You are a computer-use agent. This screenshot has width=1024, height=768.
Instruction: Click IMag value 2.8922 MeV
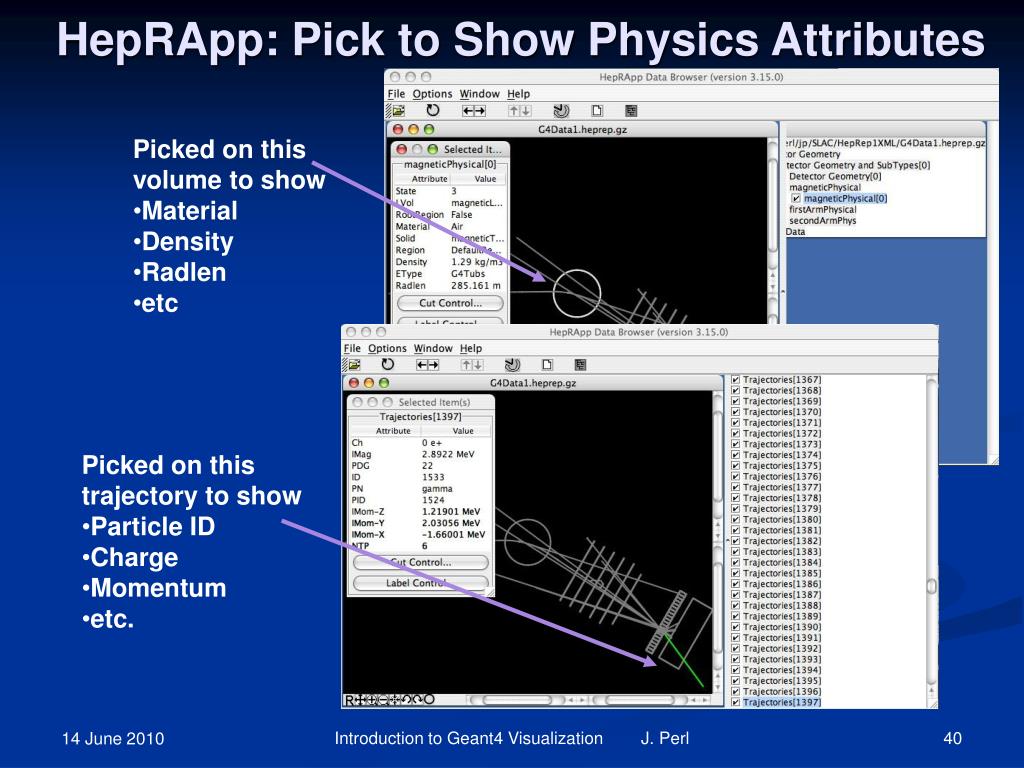click(448, 454)
